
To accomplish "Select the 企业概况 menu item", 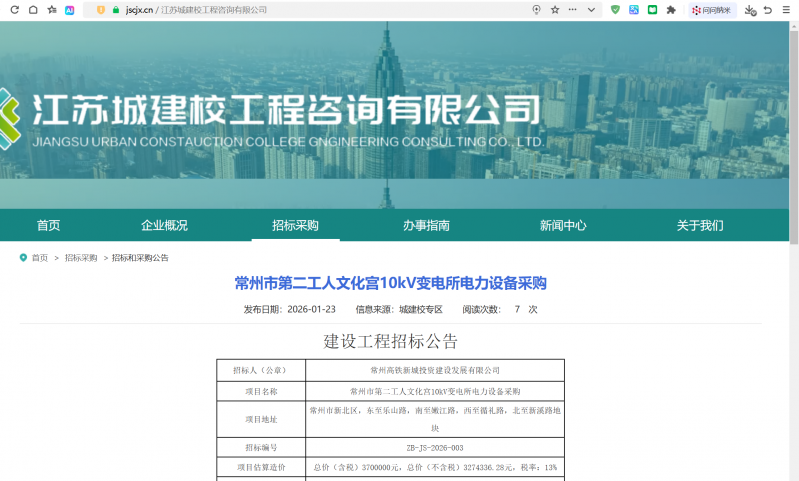I will (x=164, y=225).
